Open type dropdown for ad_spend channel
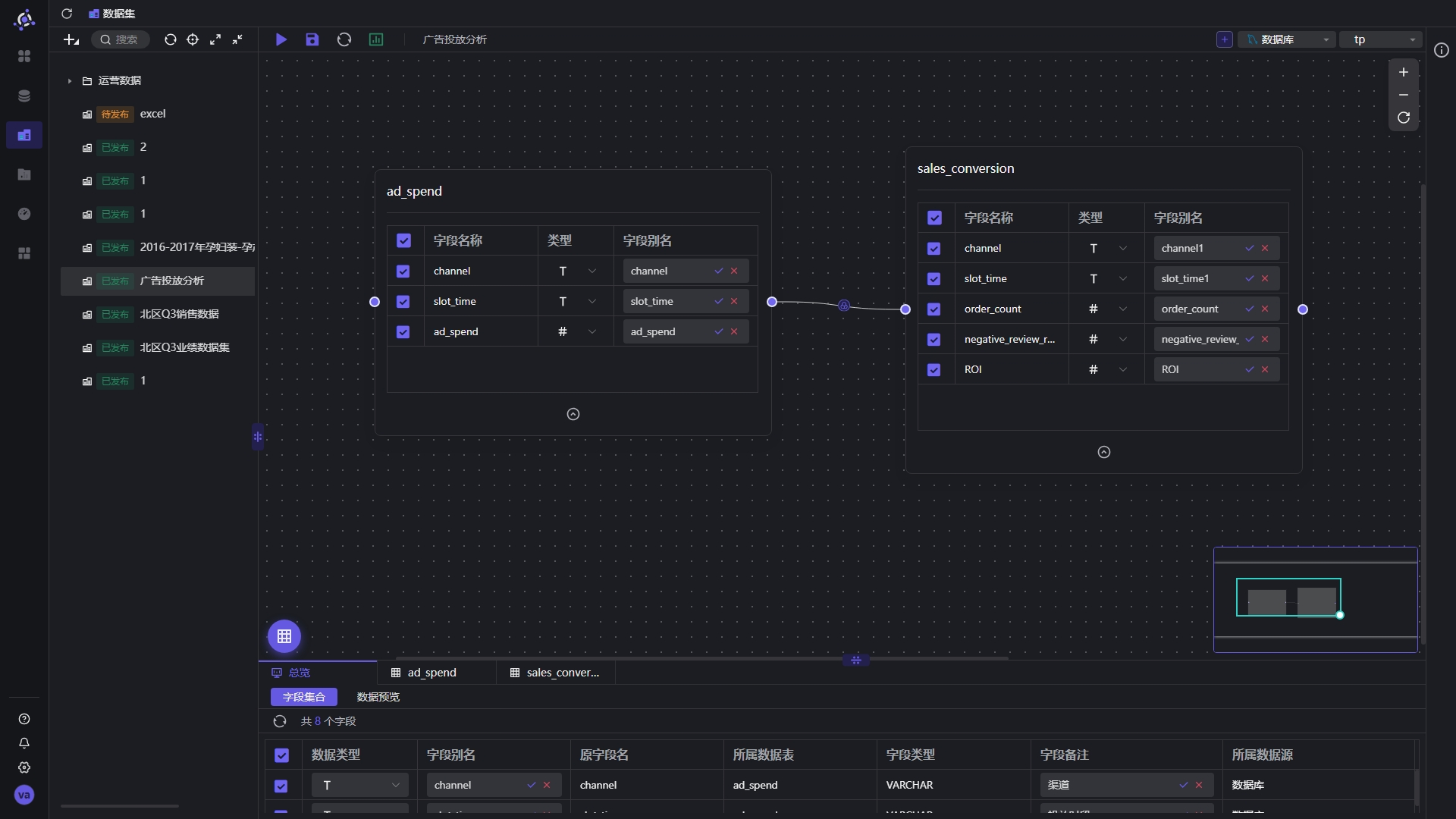Viewport: 1456px width, 819px height. tap(576, 271)
